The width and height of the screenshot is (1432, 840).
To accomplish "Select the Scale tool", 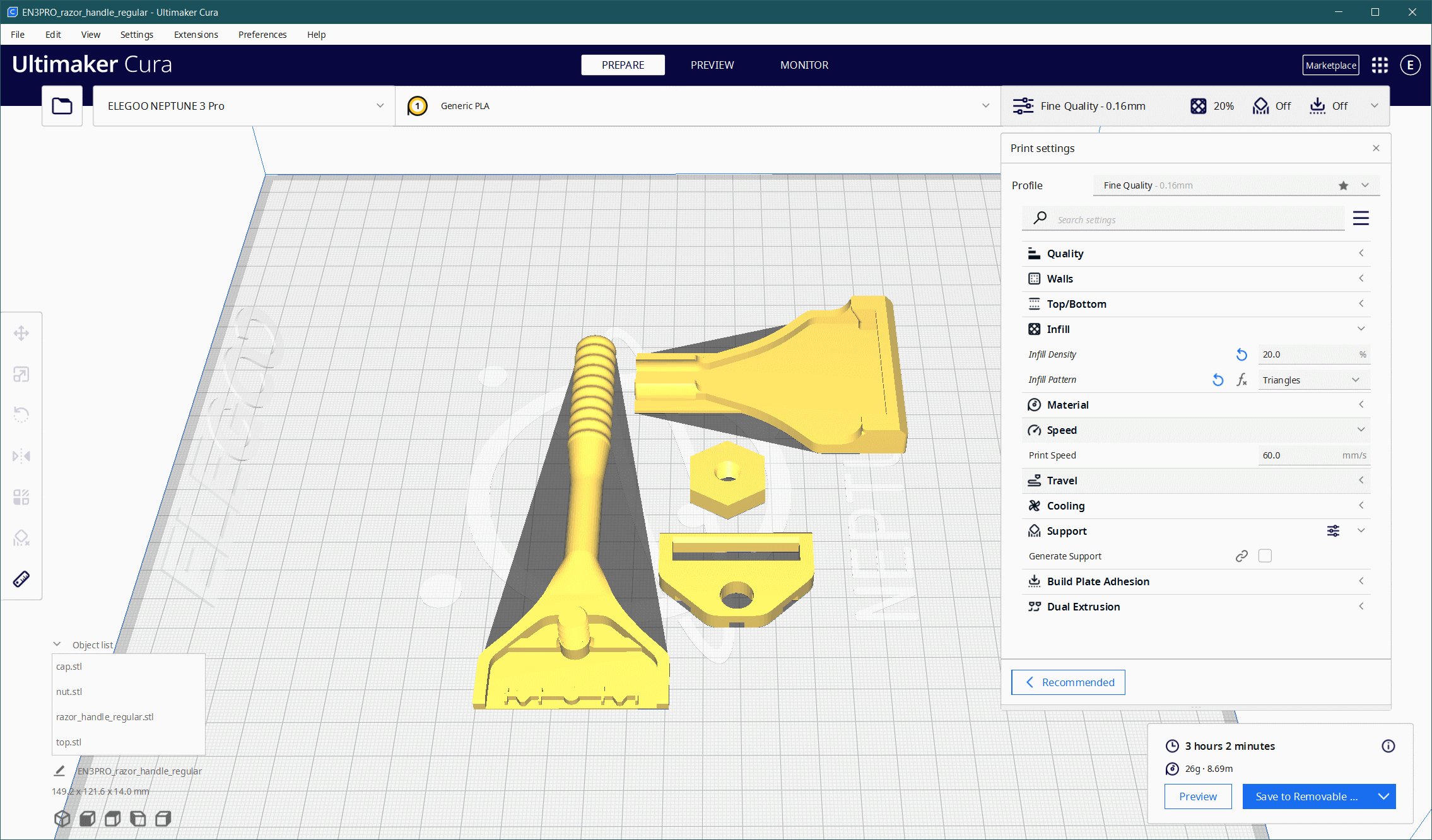I will tap(21, 375).
